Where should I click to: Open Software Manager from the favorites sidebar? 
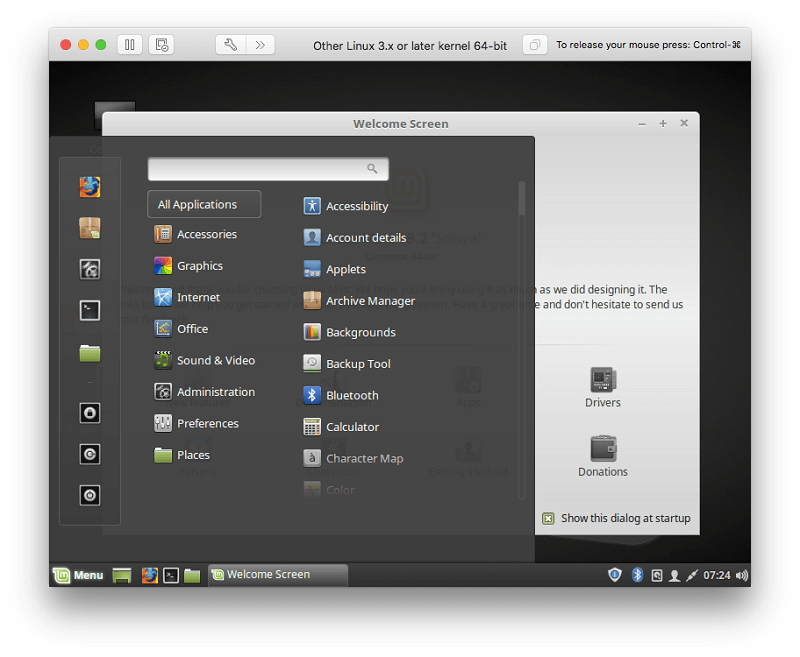[x=90, y=228]
